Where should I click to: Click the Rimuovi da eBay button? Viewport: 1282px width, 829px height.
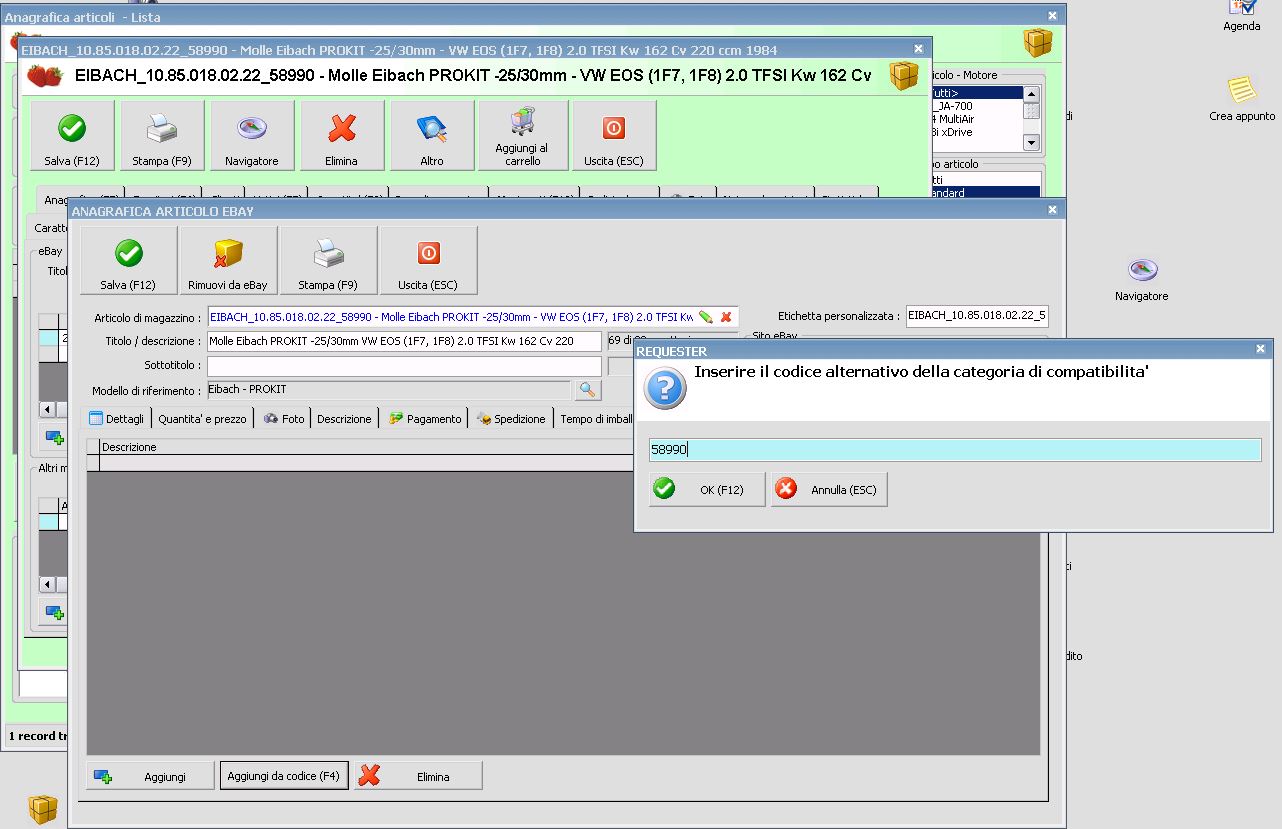click(x=228, y=260)
